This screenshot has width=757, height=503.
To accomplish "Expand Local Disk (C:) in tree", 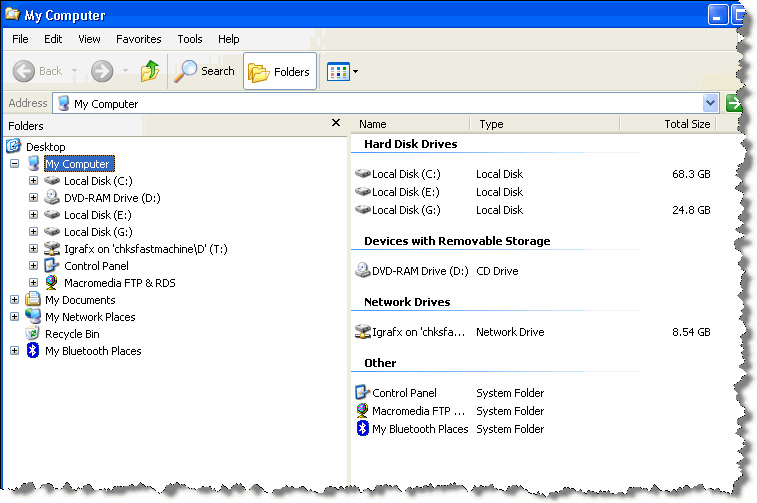I will (x=33, y=181).
